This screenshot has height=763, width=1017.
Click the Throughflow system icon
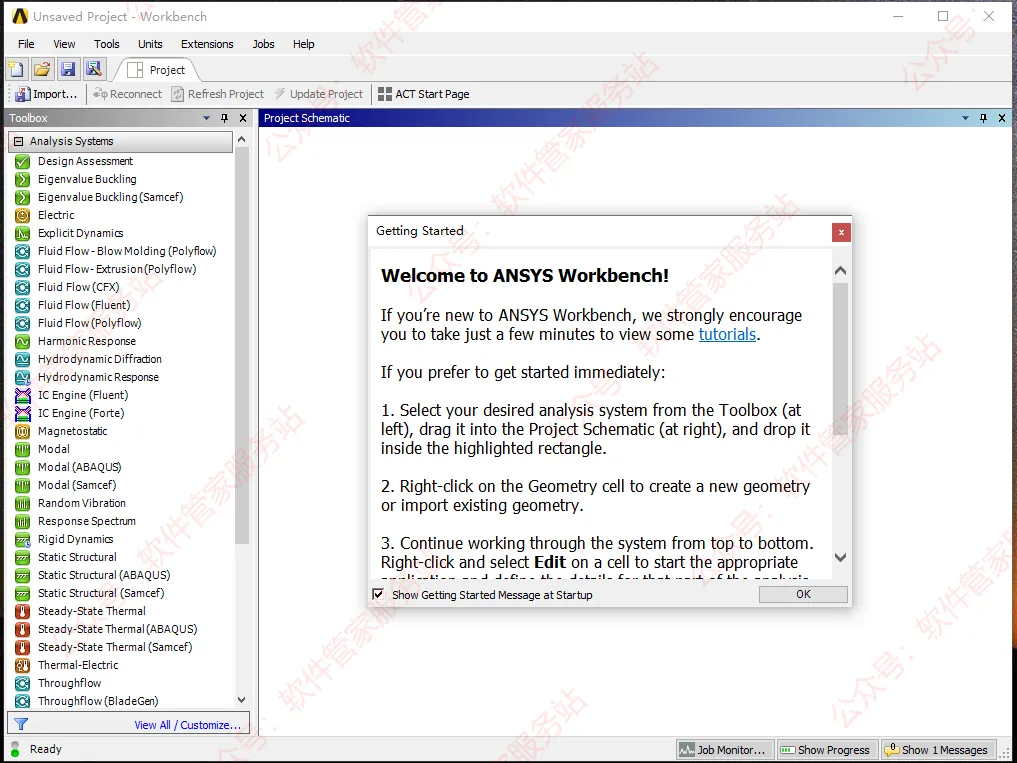pos(23,683)
